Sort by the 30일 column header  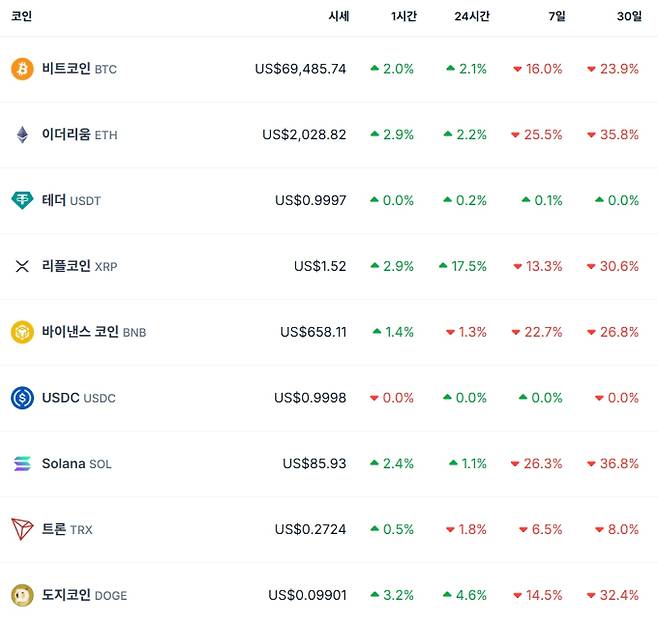pos(630,17)
